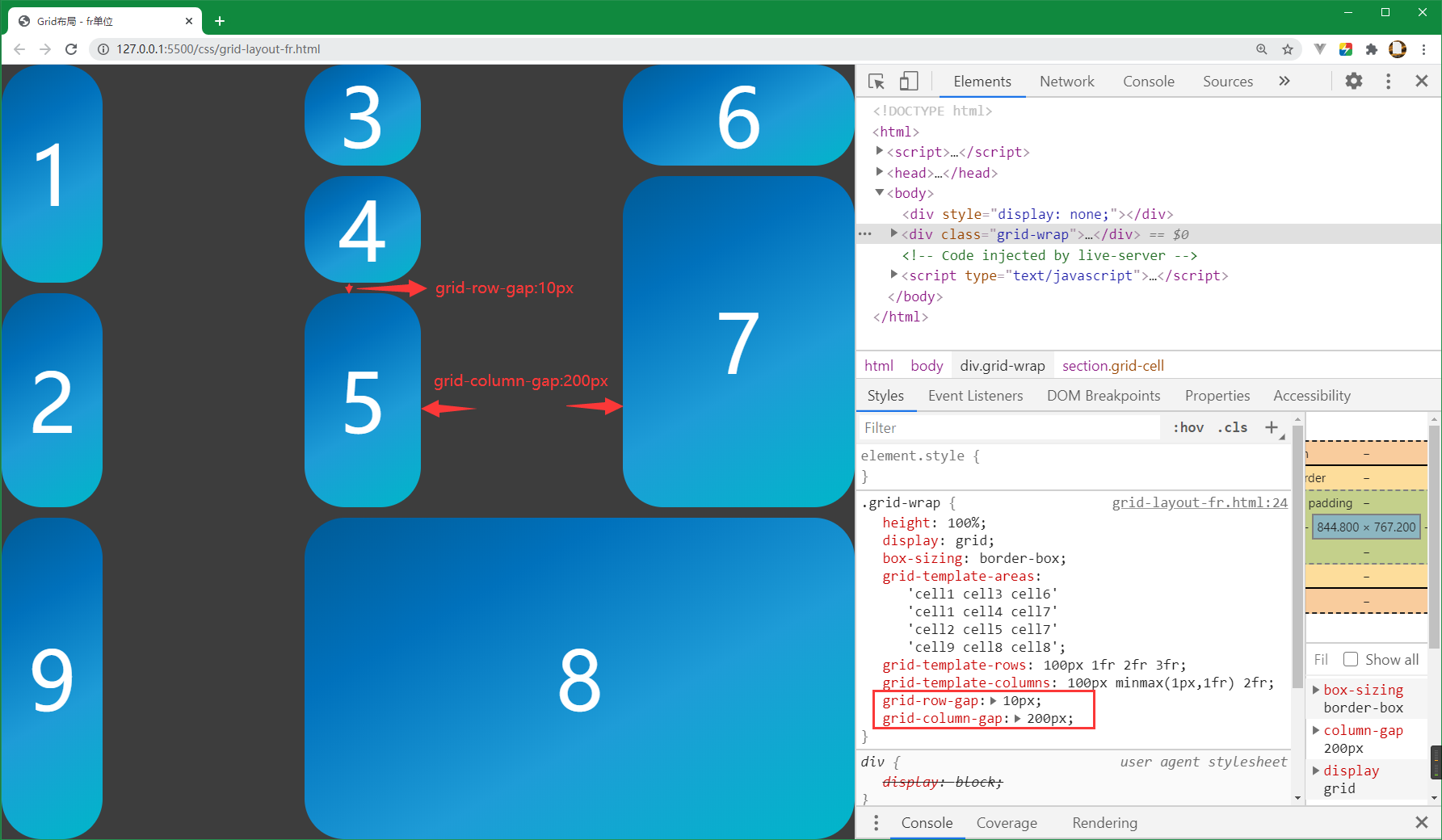The image size is (1442, 840).
Task: Select the drawer Console tab
Action: pos(927,823)
